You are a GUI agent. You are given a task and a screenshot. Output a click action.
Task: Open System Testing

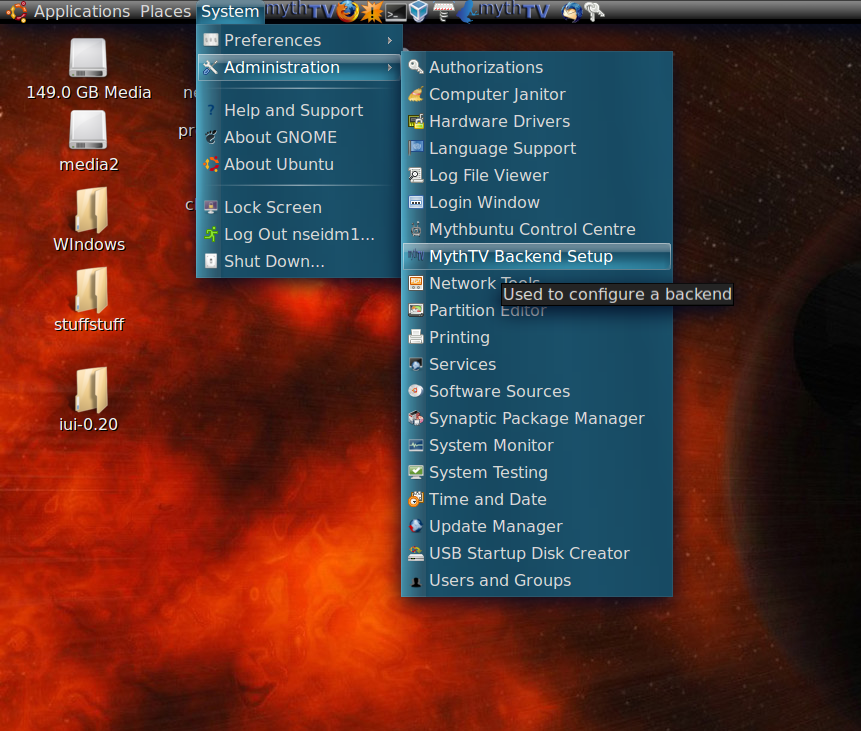point(537,472)
